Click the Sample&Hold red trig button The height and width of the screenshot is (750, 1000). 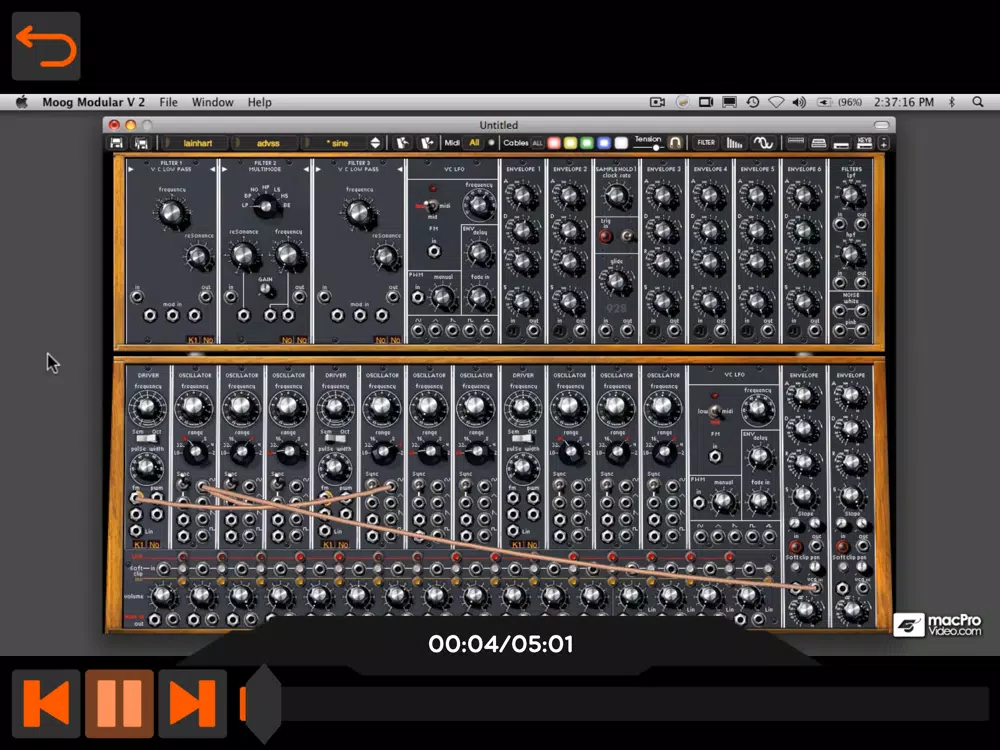605,237
